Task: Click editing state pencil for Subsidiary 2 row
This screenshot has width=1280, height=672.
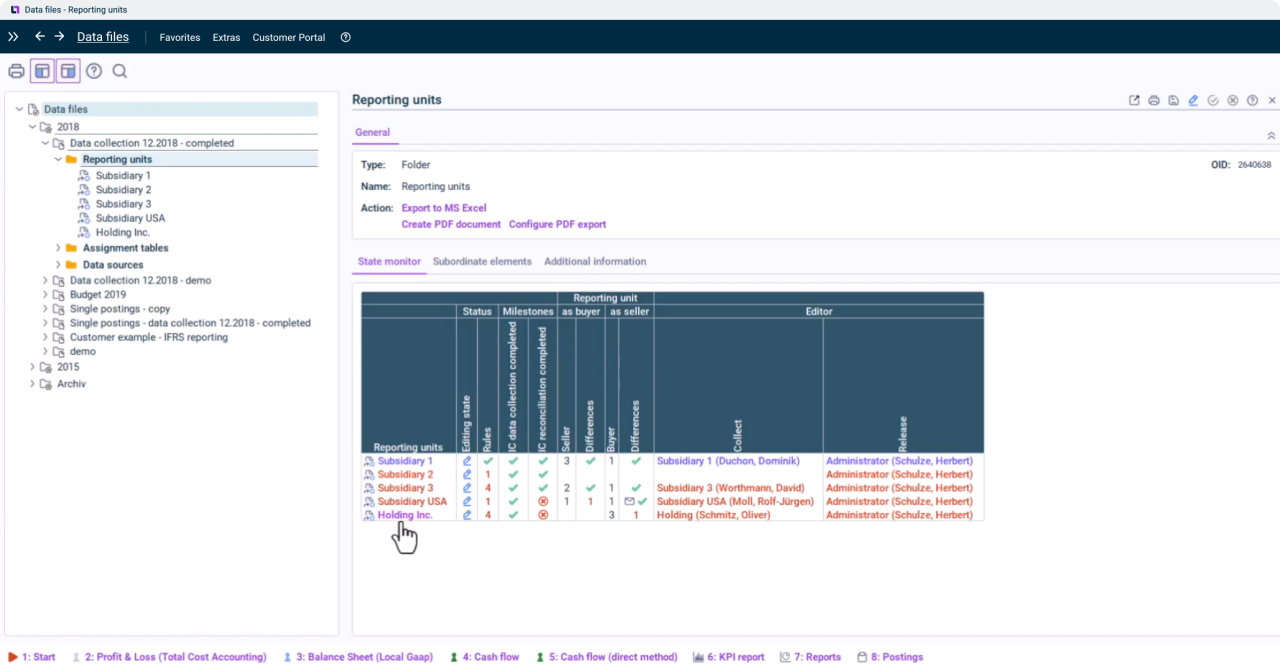Action: (x=467, y=474)
